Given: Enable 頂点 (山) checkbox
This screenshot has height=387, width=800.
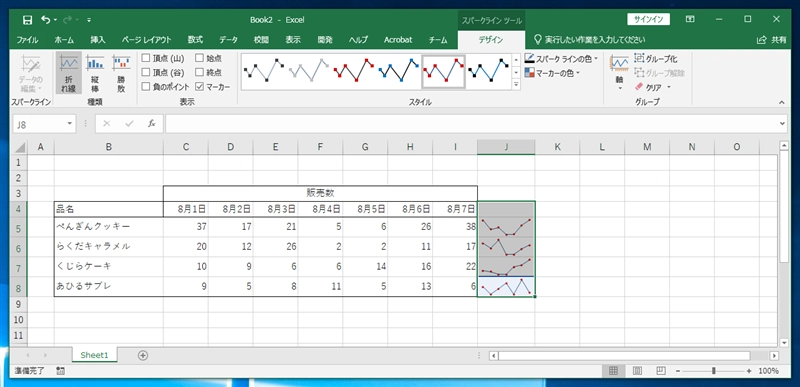Looking at the screenshot, I should click(146, 58).
